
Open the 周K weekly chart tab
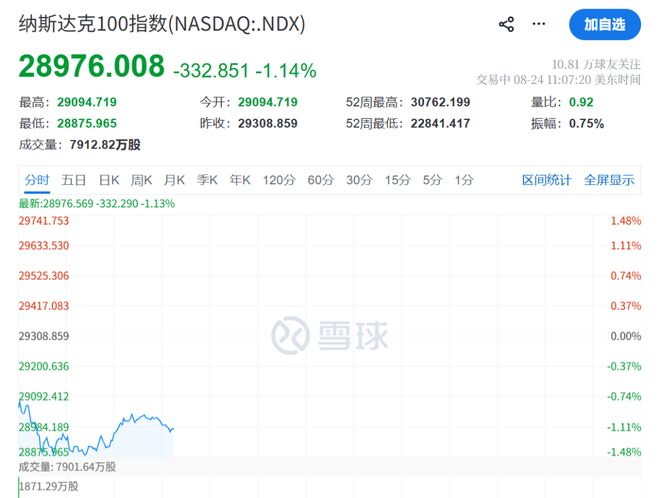point(141,180)
